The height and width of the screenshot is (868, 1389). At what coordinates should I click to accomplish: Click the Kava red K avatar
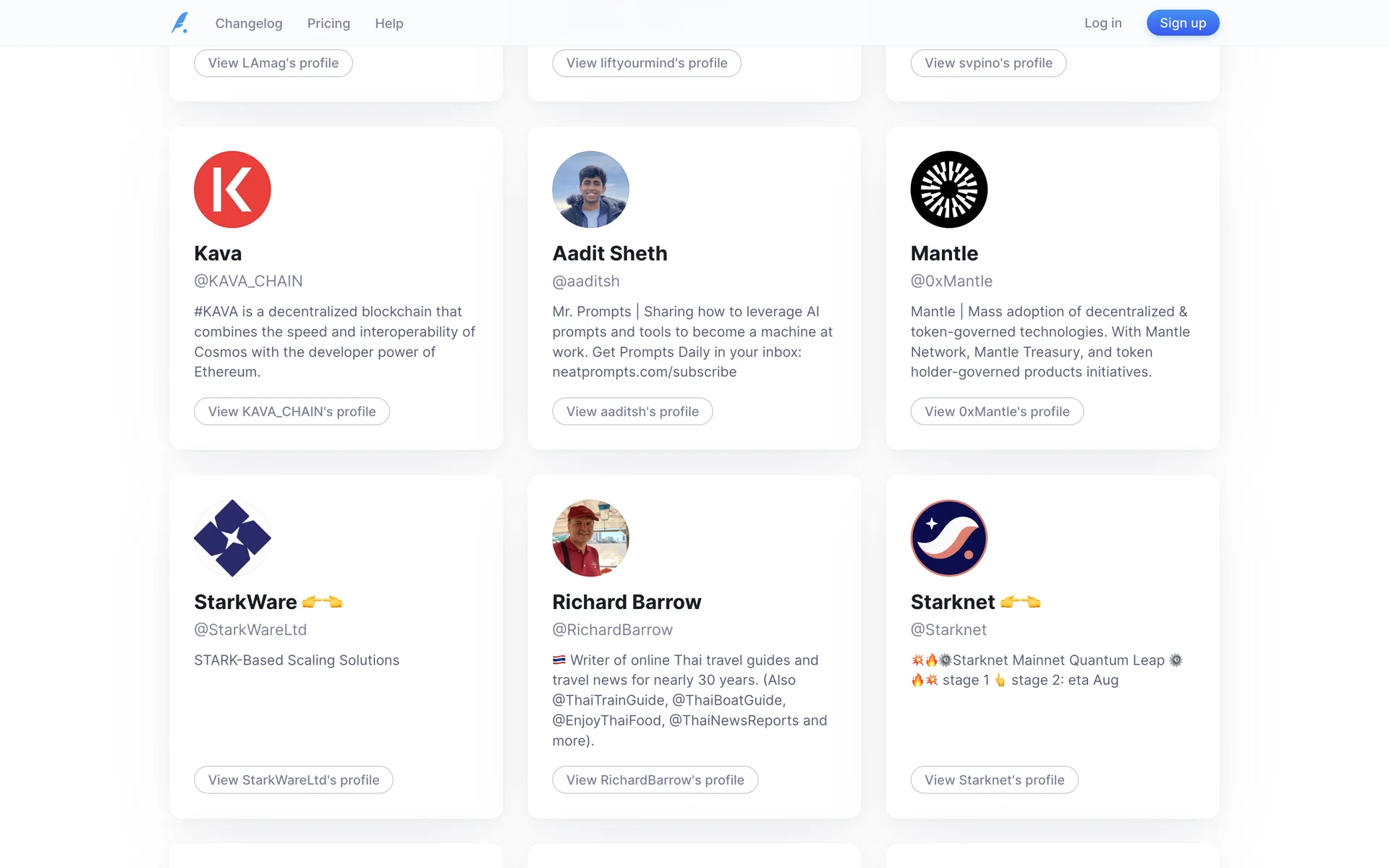click(x=232, y=190)
